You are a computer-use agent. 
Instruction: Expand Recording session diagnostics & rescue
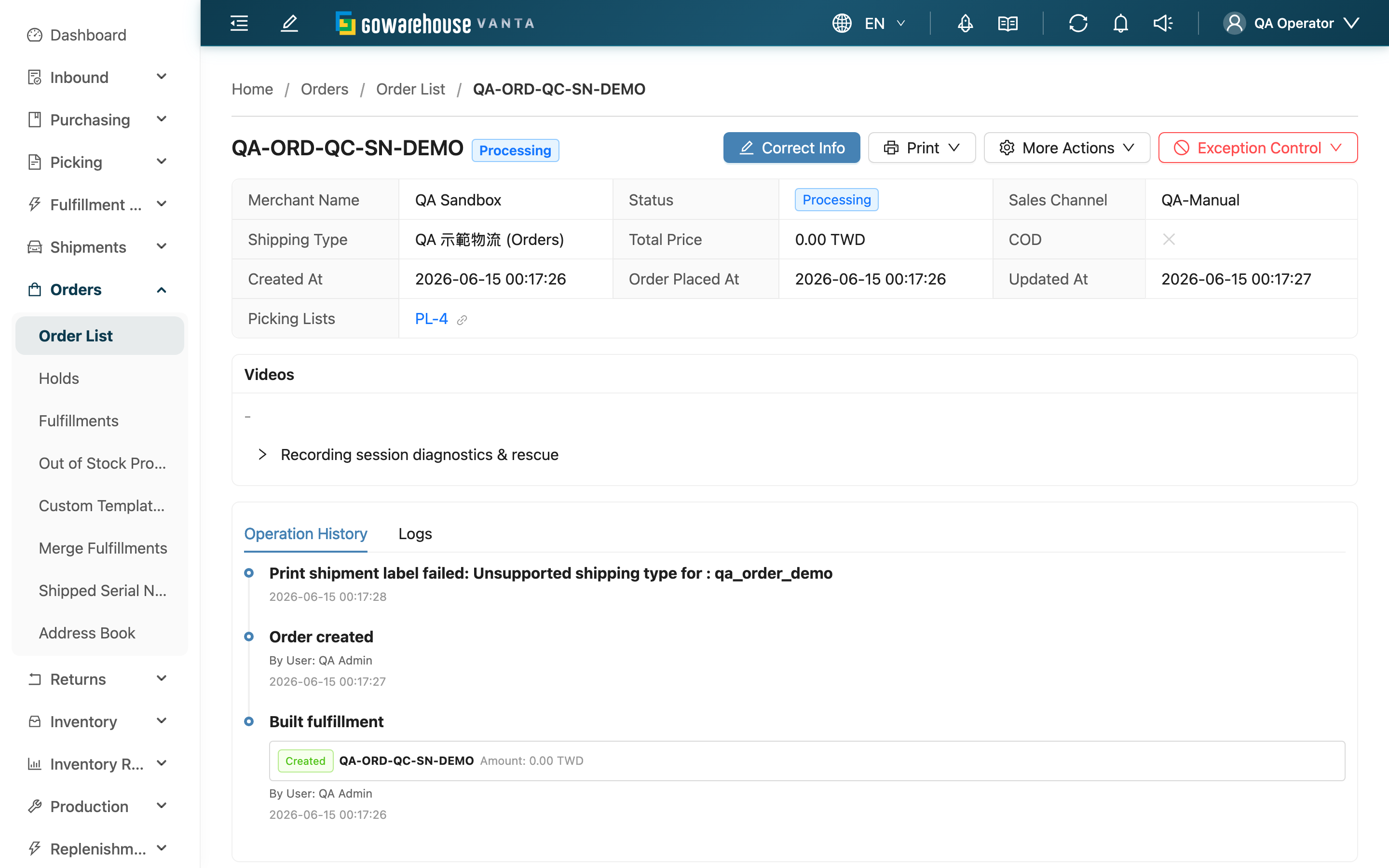click(408, 455)
